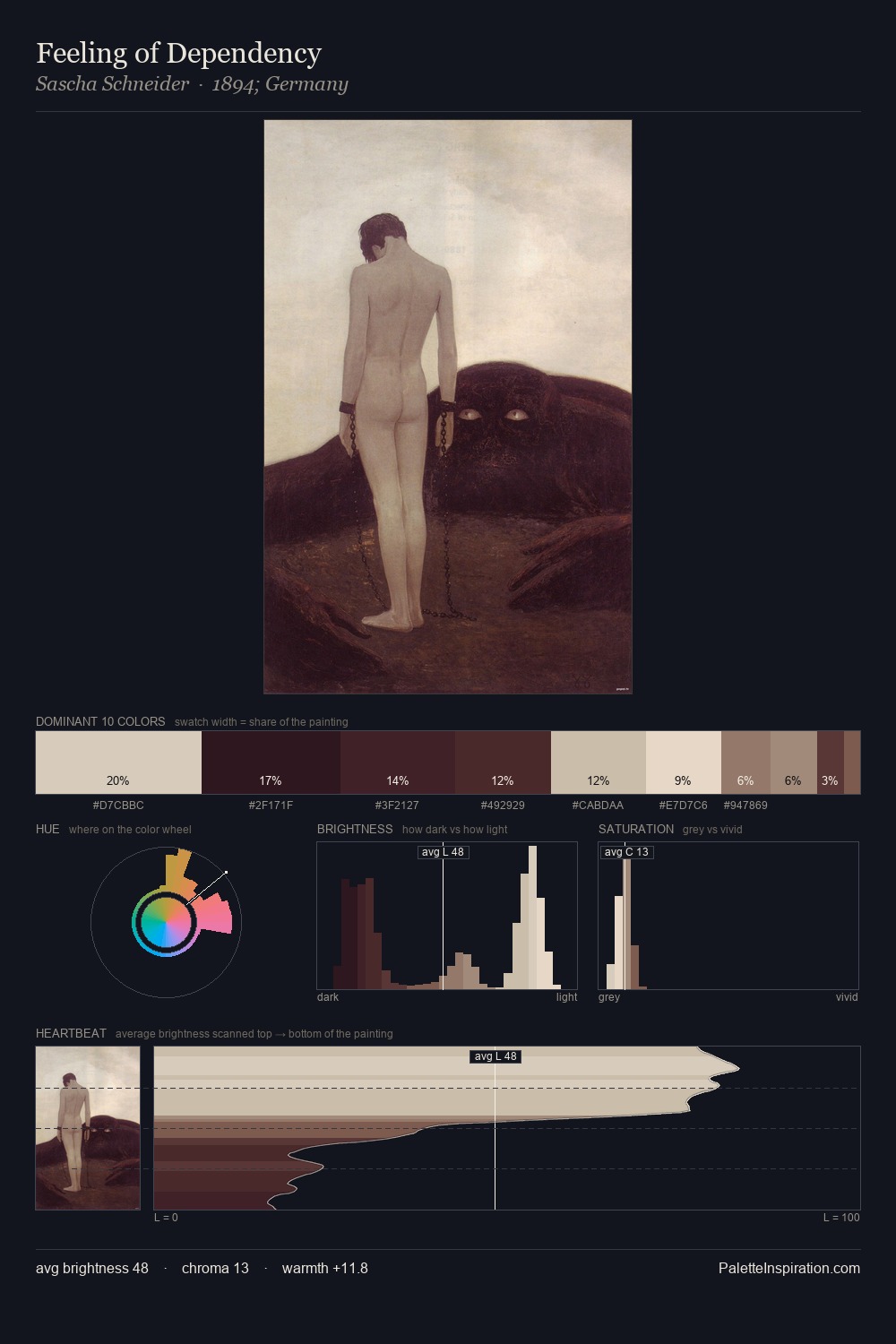Click the #E7D7C6 hex code label
896x1344 pixels.
683,806
